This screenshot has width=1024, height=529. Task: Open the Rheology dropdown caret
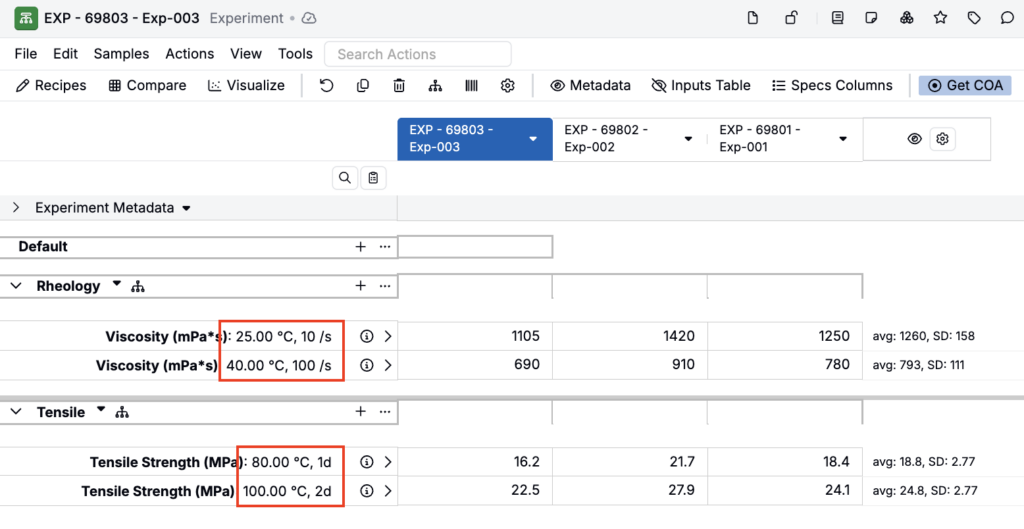[x=116, y=284]
